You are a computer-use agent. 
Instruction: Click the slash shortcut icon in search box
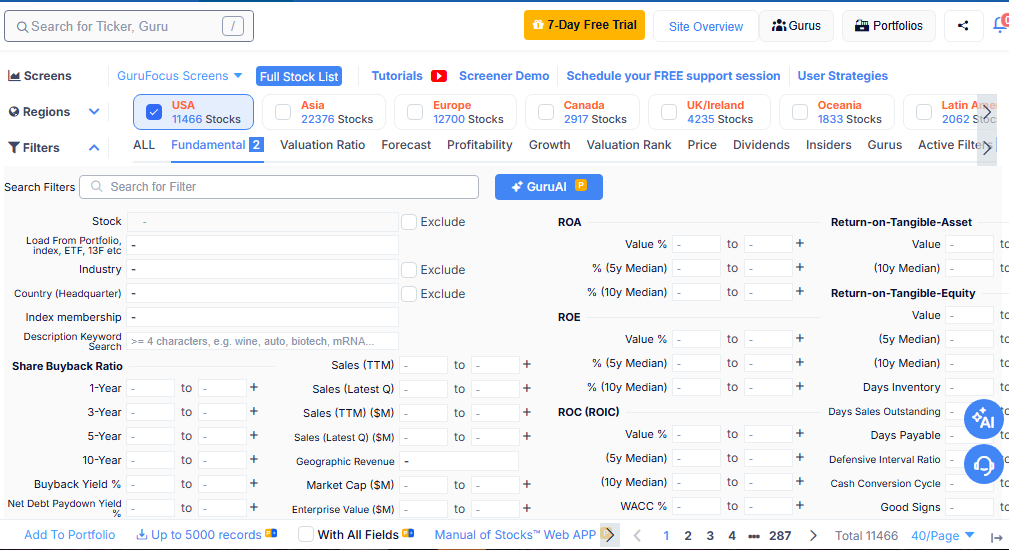(x=233, y=26)
